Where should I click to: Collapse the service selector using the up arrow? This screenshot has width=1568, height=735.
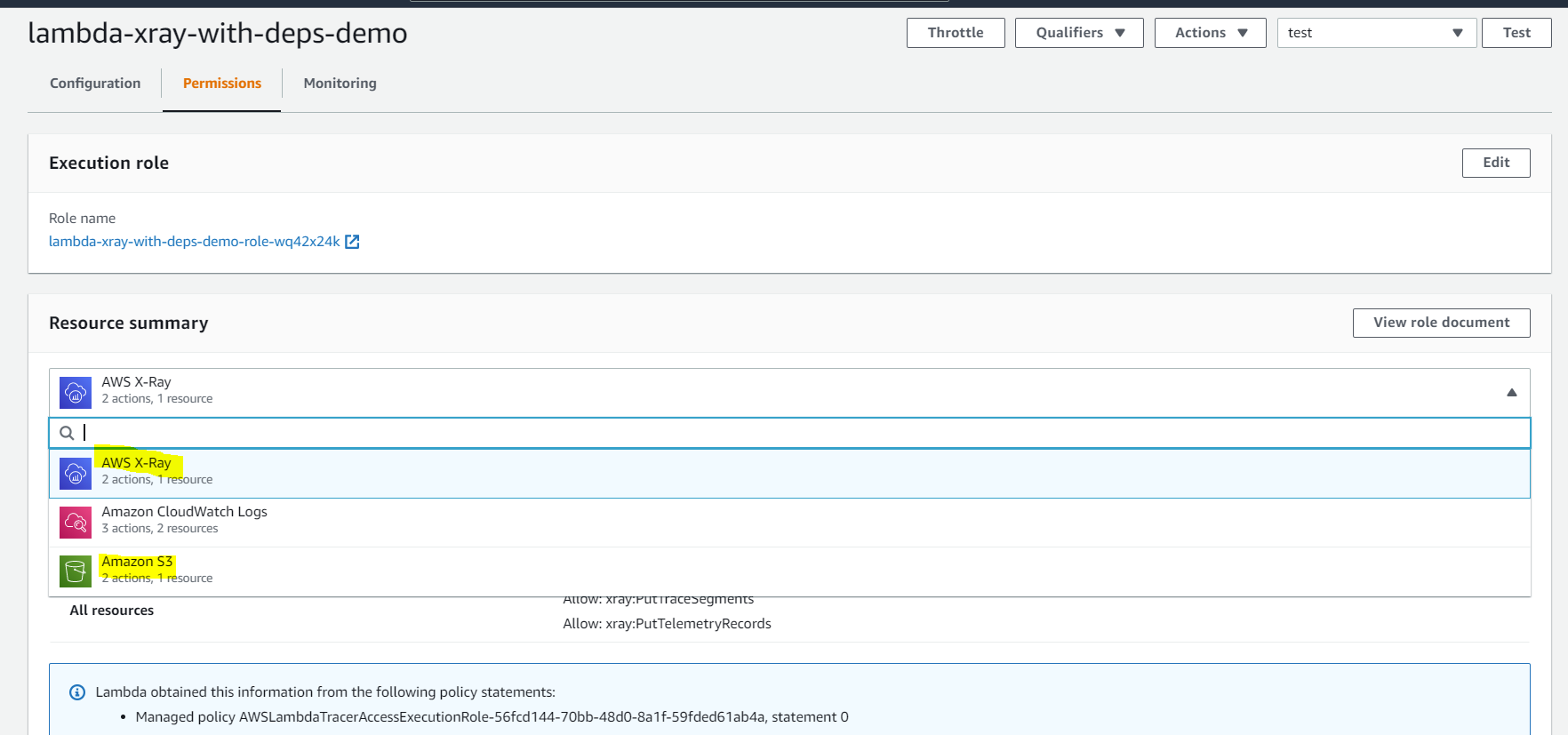pyautogui.click(x=1511, y=392)
